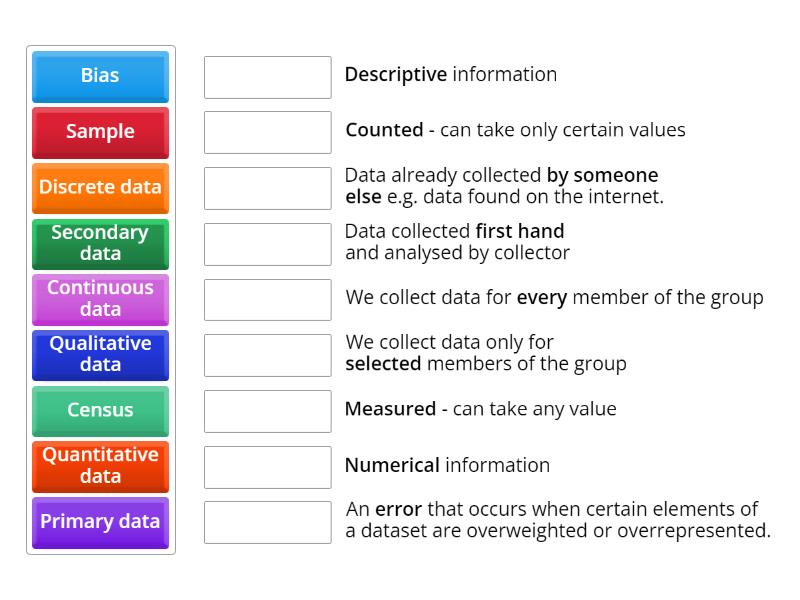Select the Numerical information definition text
The height and width of the screenshot is (600, 800).
[449, 466]
